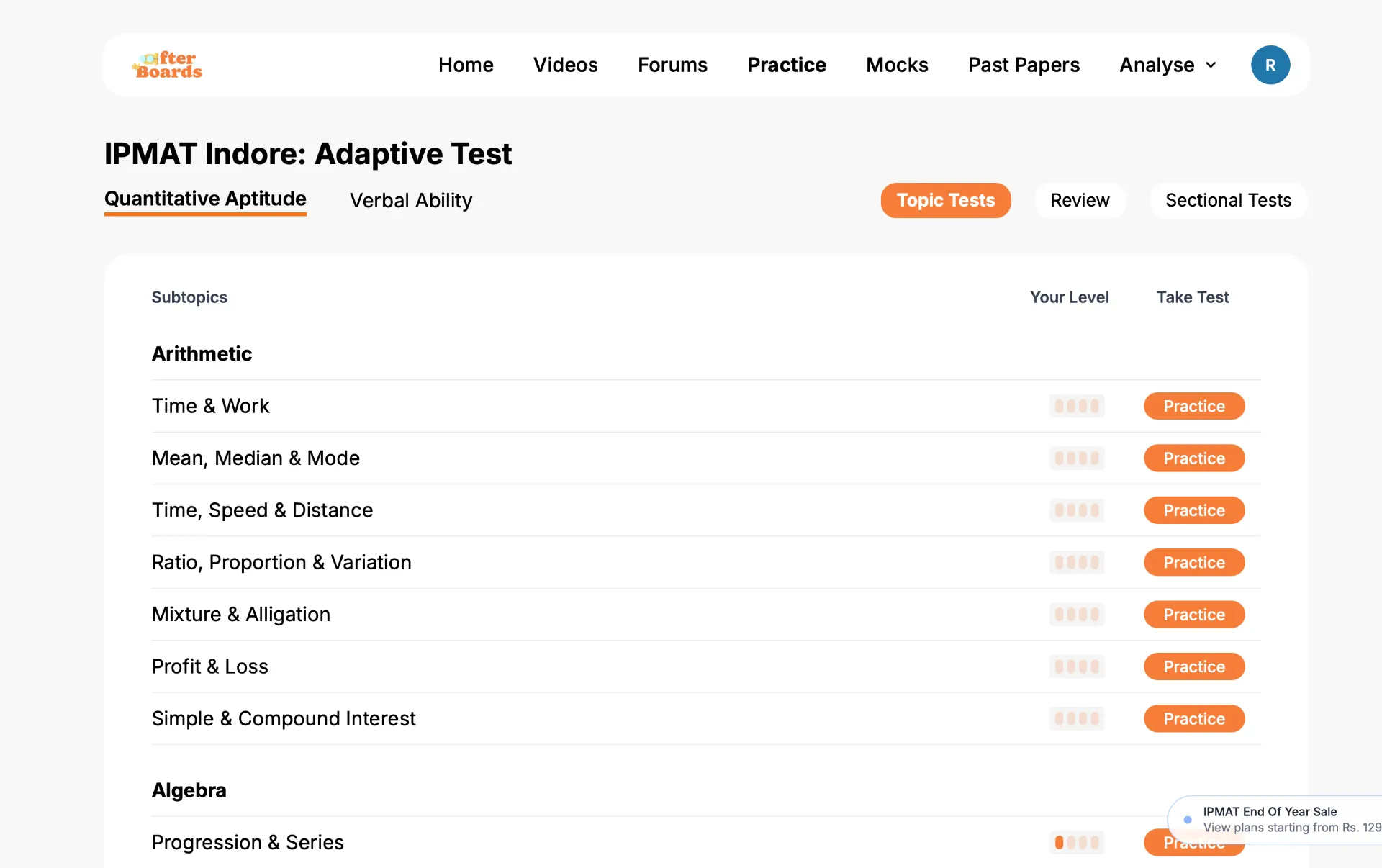Click the Subtopics column header
Screen dimensions: 1382x868
coord(189,297)
